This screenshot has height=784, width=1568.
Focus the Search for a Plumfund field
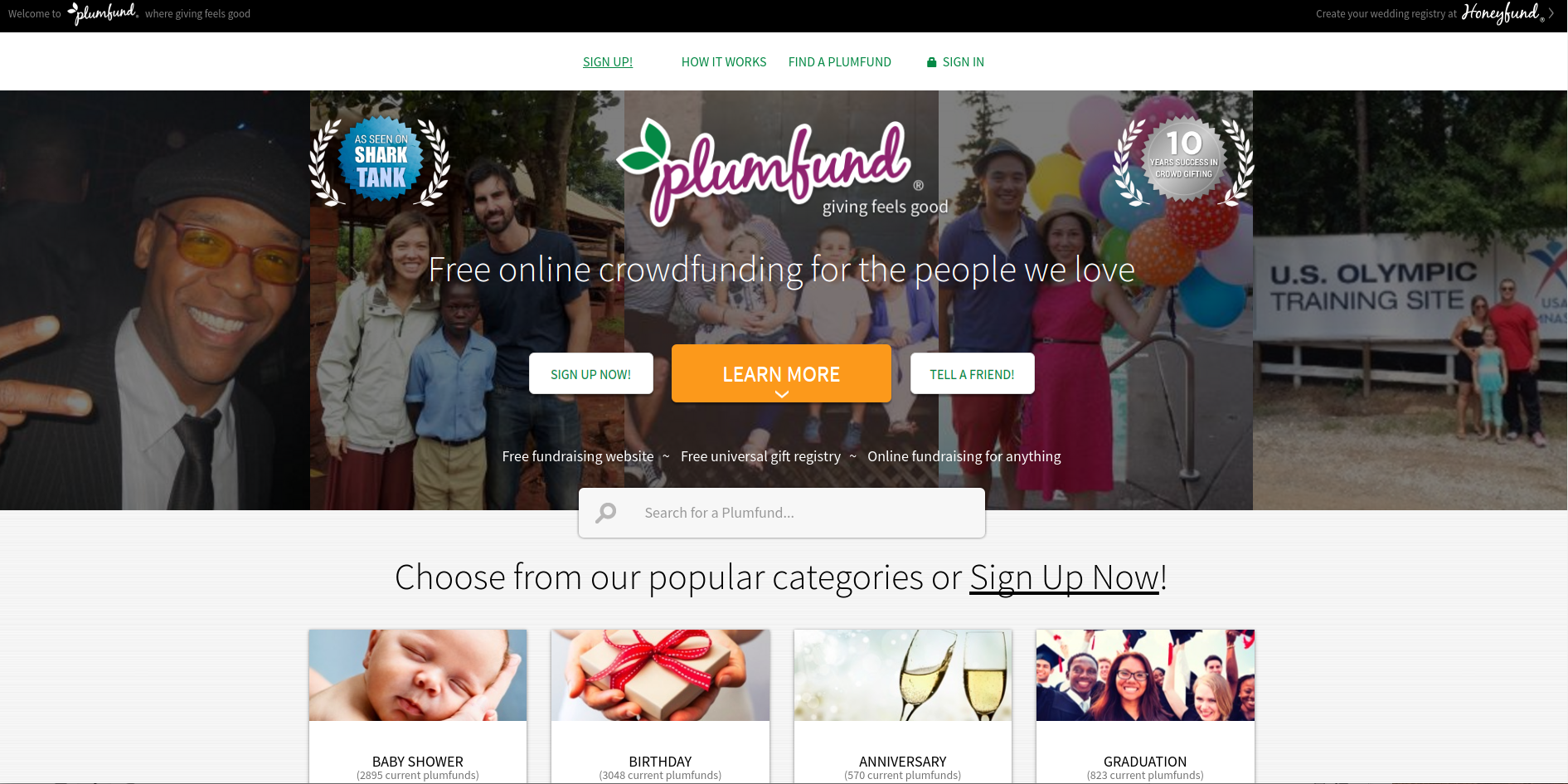pos(782,513)
